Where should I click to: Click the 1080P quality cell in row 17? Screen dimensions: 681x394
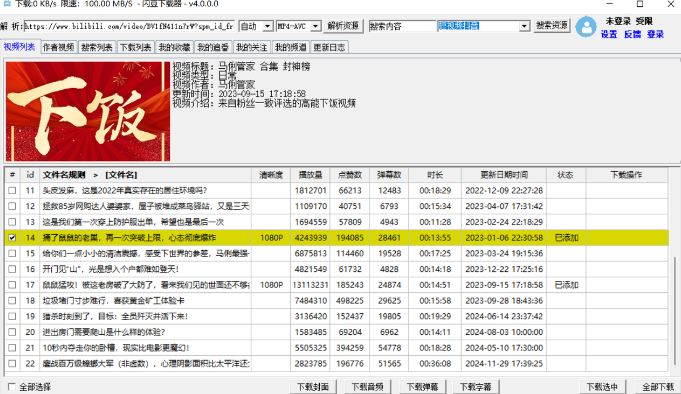[271, 285]
